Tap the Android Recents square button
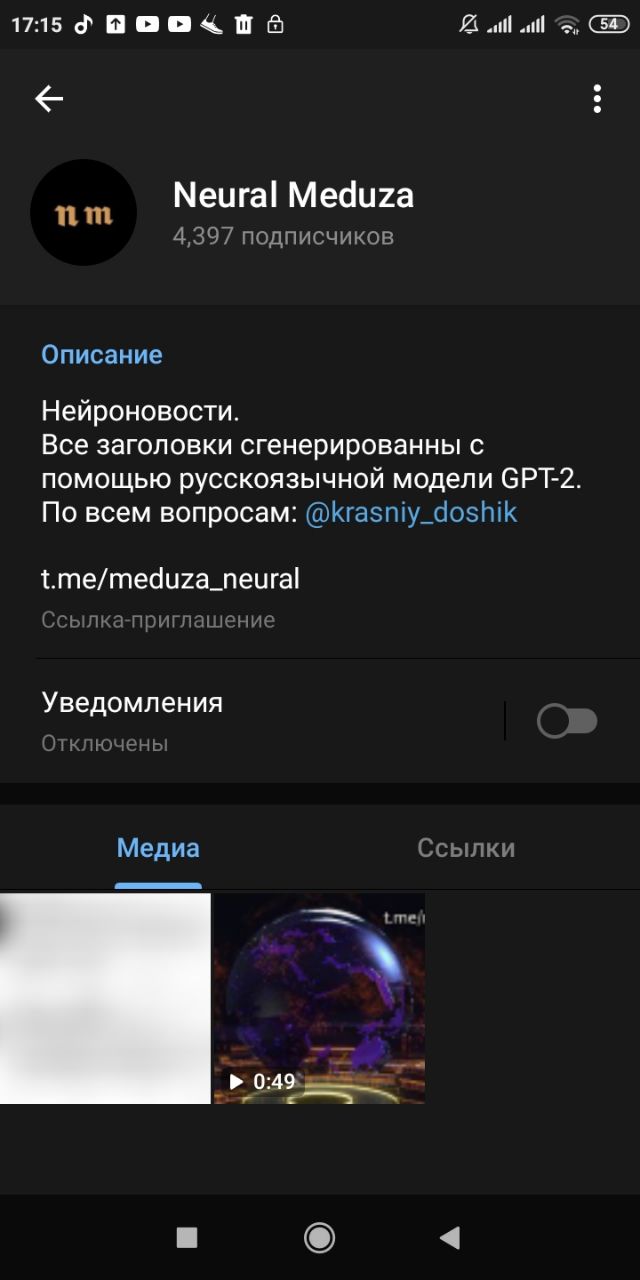Image resolution: width=640 pixels, height=1280 pixels. [x=187, y=1238]
